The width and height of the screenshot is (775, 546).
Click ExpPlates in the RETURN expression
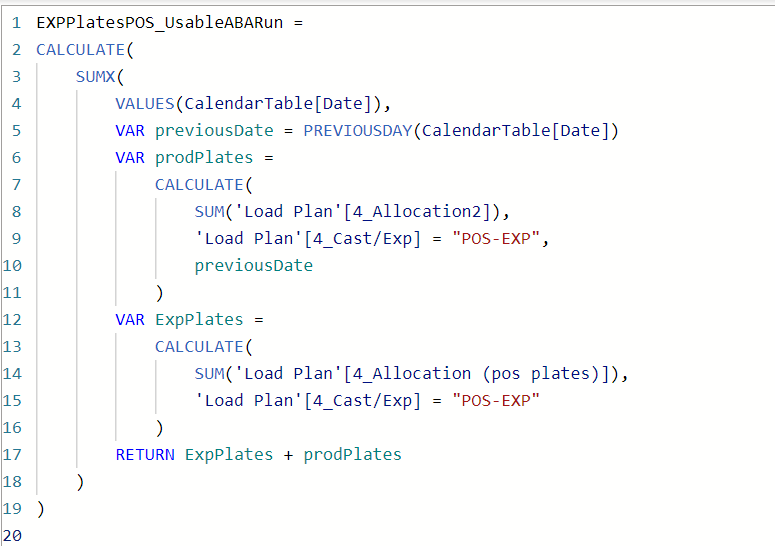tap(229, 455)
